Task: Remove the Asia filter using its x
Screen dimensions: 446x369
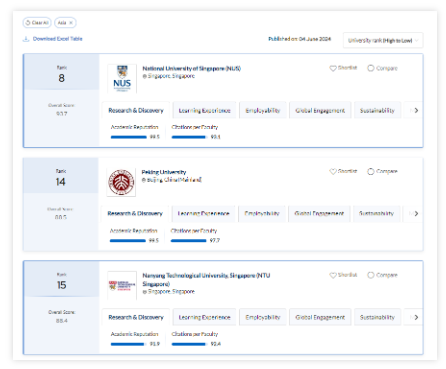Action: [71, 23]
